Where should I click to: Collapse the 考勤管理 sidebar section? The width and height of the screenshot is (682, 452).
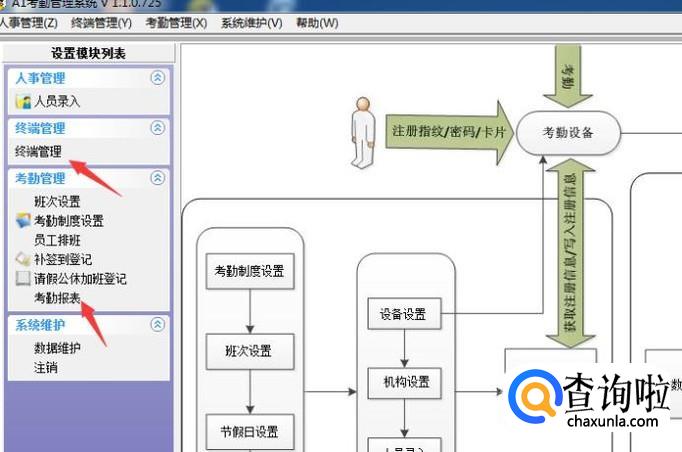pyautogui.click(x=157, y=178)
